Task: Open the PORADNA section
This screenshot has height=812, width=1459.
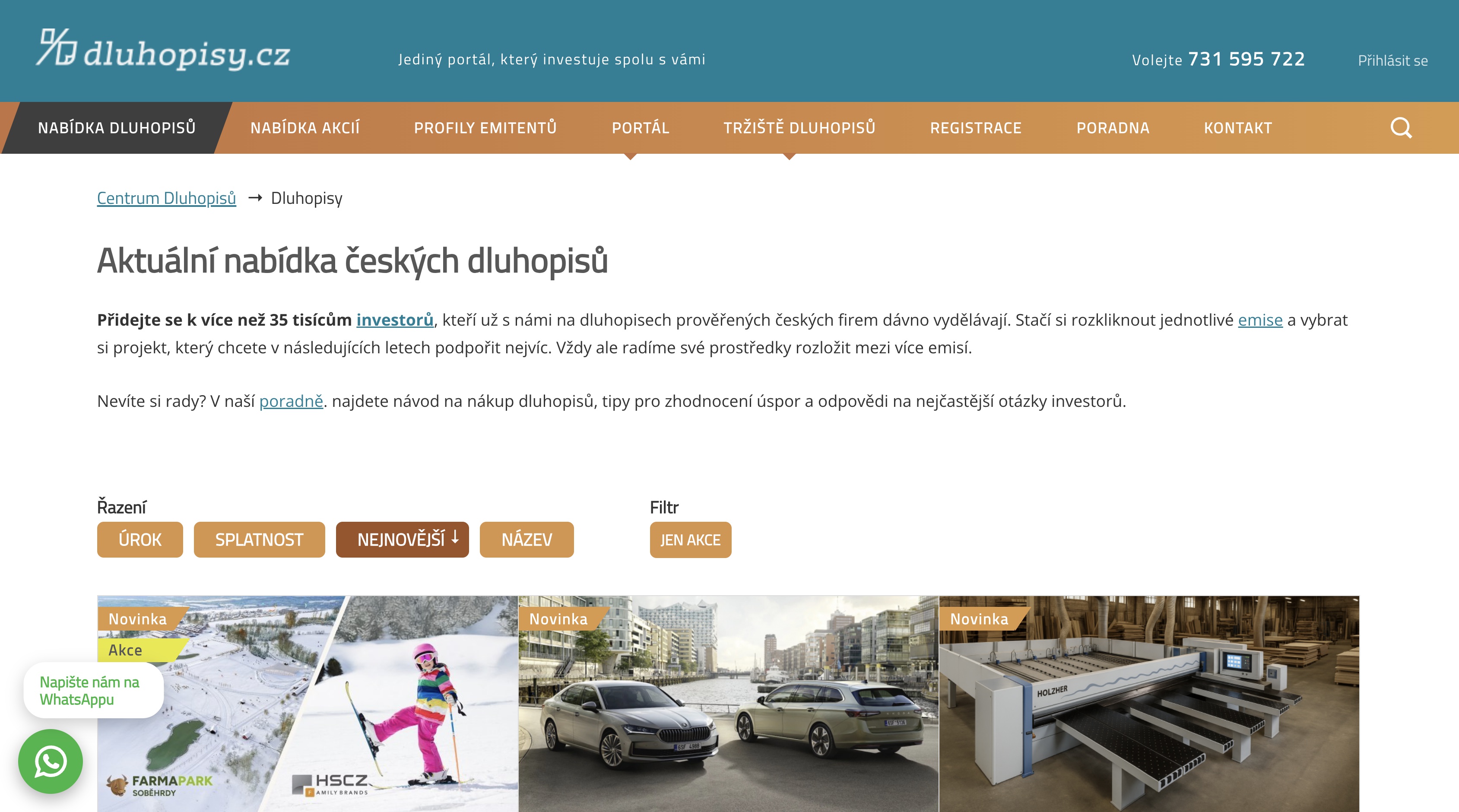Action: pos(1112,127)
